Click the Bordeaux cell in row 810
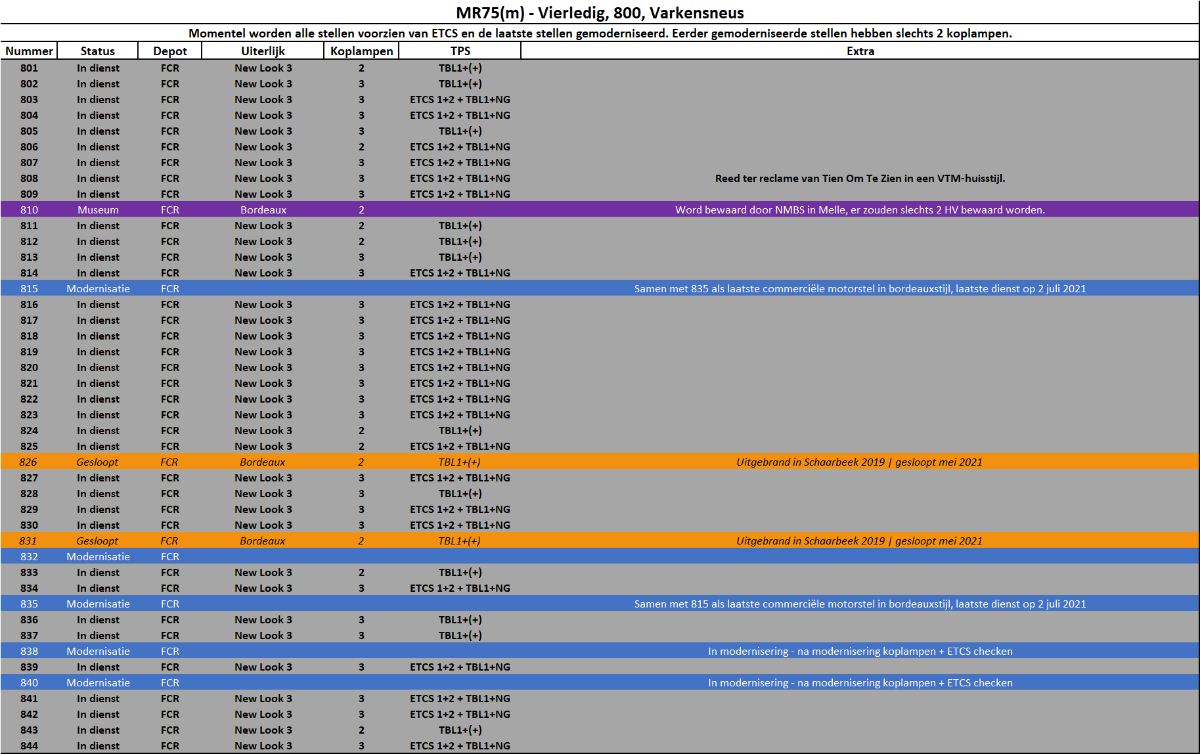Viewport: 1200px width, 754px height. [x=263, y=210]
